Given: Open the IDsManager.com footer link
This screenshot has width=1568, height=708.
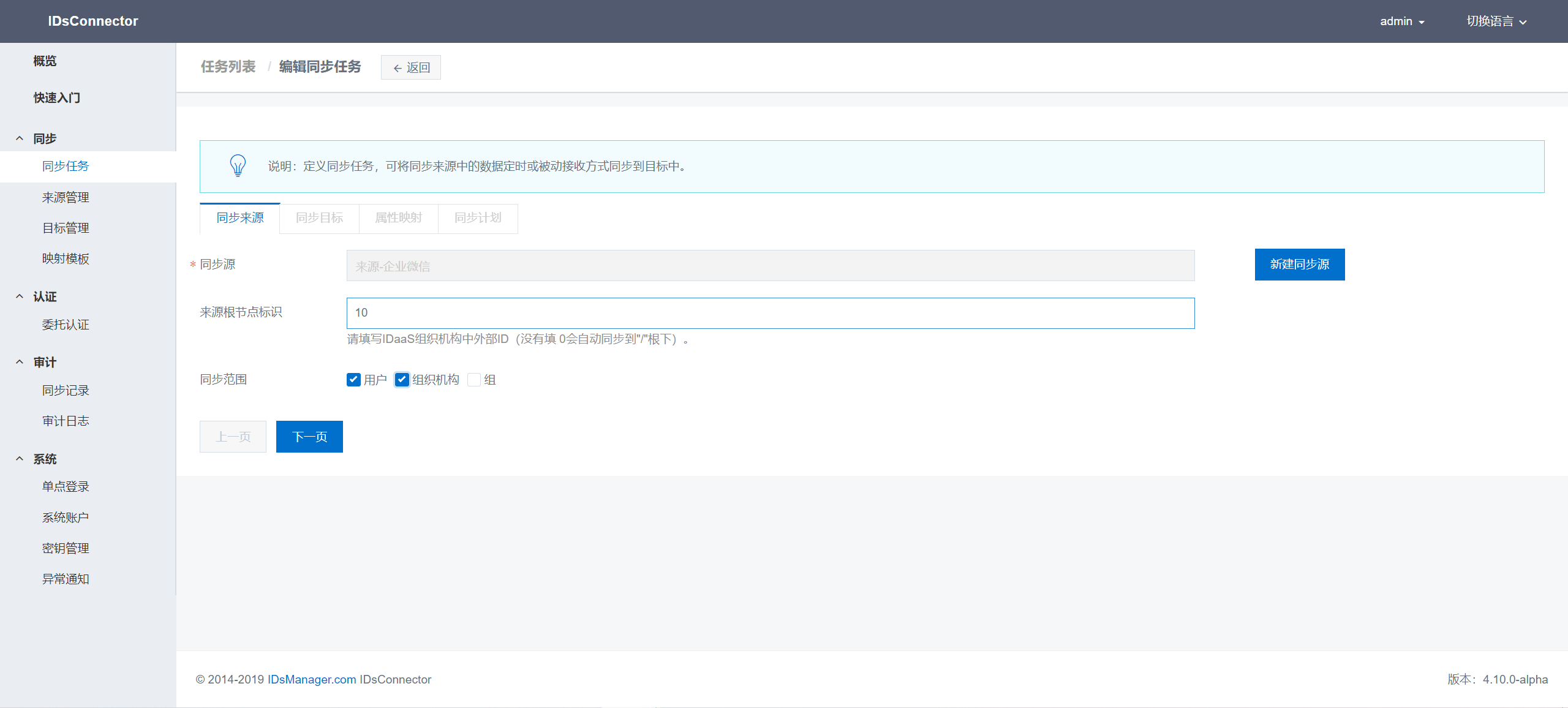Looking at the screenshot, I should [x=311, y=679].
